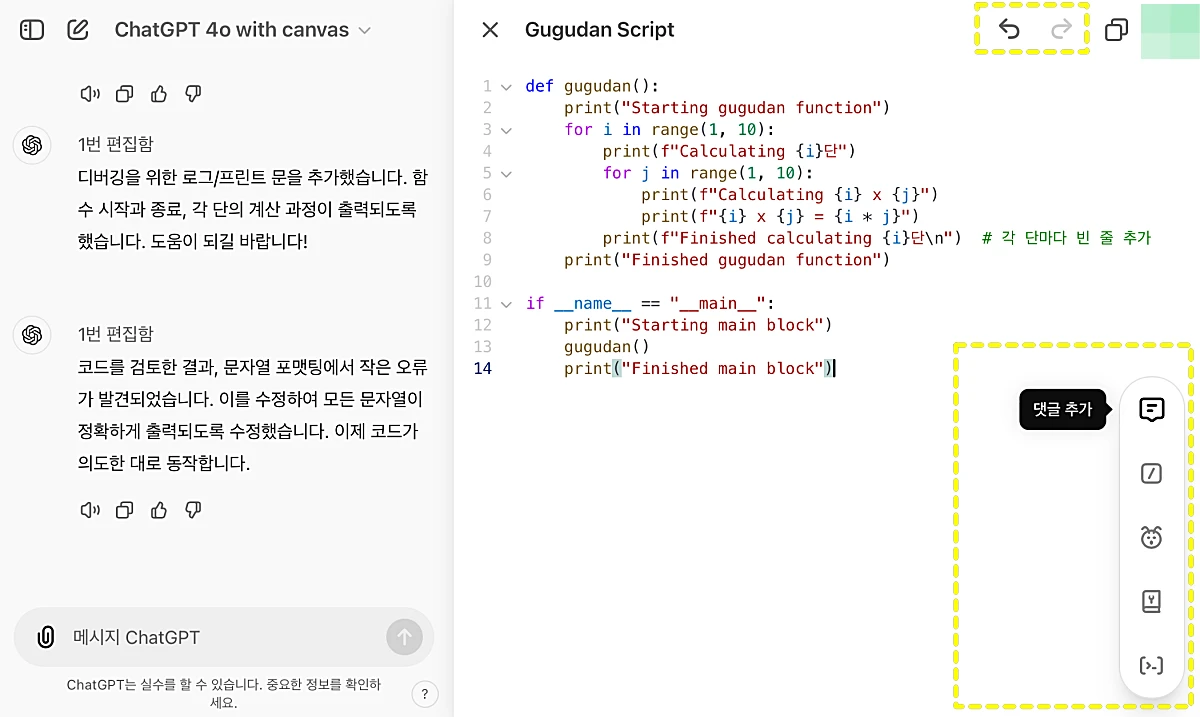Thumbs up the top message
1200x717 pixels.
pos(159,94)
